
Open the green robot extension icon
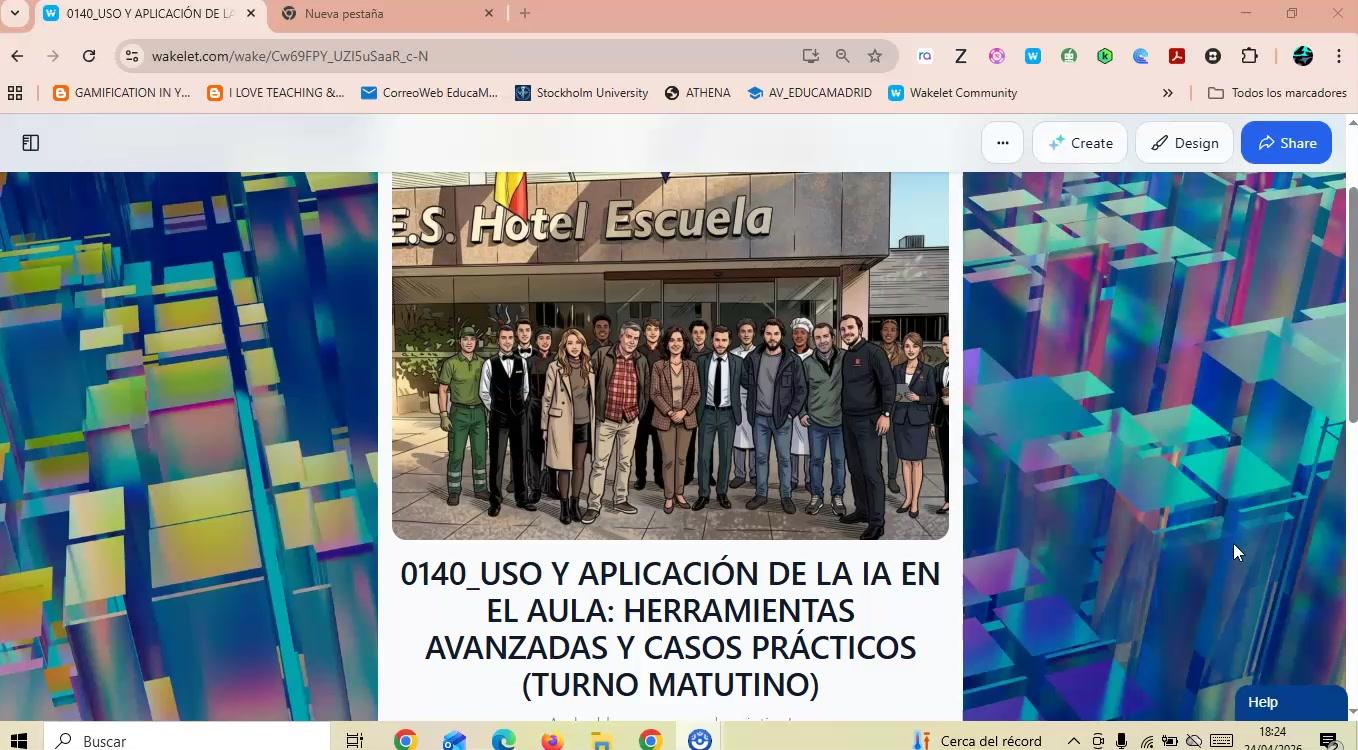1069,56
